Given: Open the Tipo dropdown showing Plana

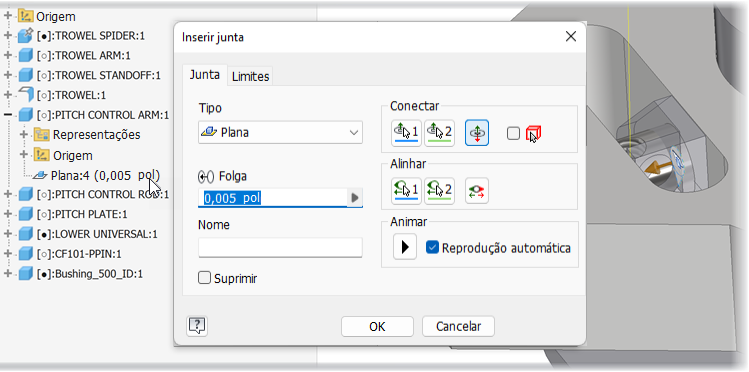Looking at the screenshot, I should point(280,132).
